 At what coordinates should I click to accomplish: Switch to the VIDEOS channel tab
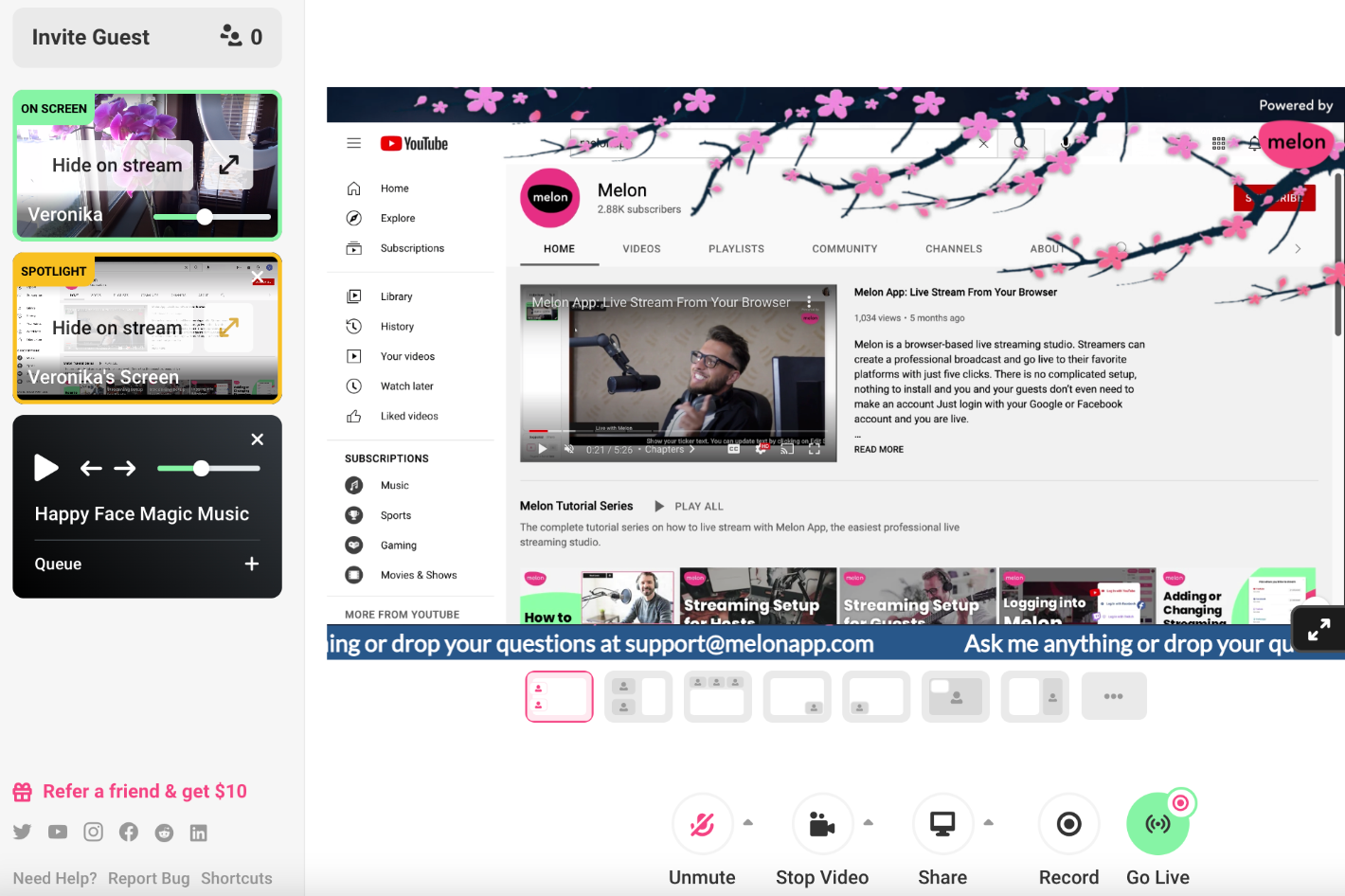click(641, 249)
